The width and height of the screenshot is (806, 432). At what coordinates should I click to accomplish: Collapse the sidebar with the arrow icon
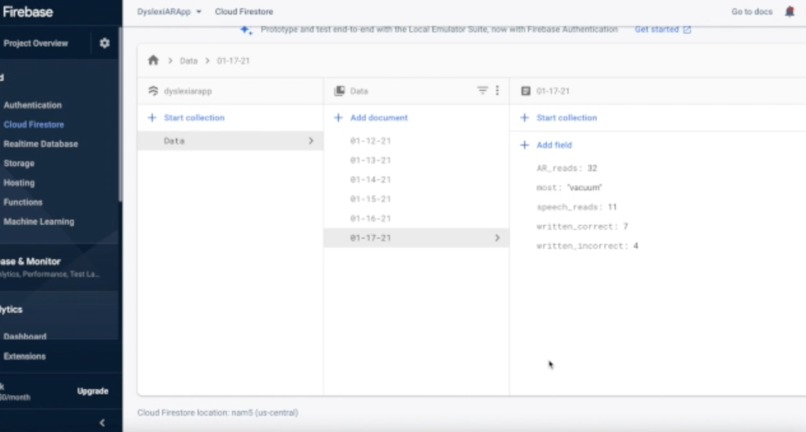point(102,423)
